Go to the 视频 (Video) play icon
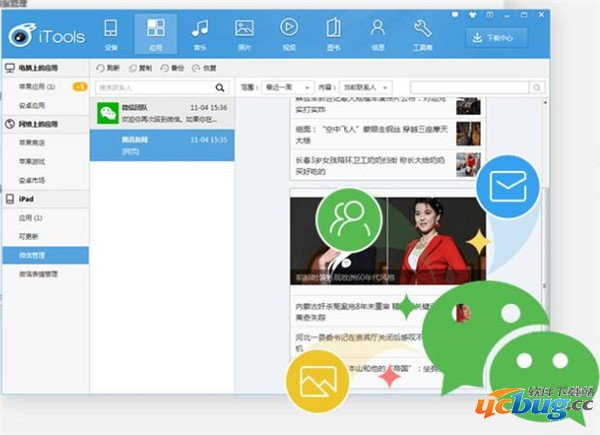 pos(288,32)
